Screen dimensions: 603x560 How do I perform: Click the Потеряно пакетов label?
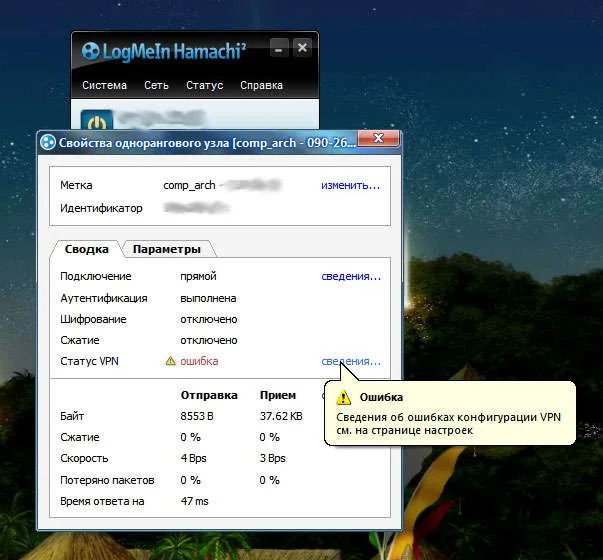click(107, 480)
